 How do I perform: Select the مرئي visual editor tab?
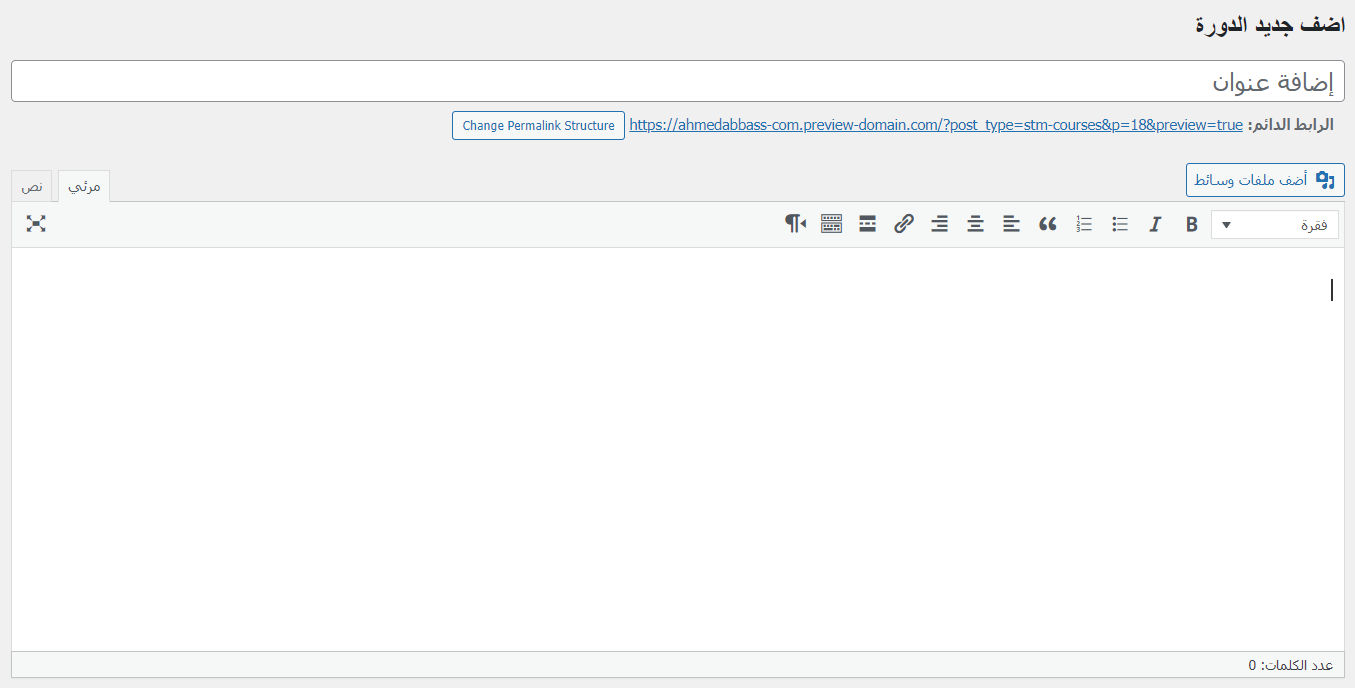(84, 187)
